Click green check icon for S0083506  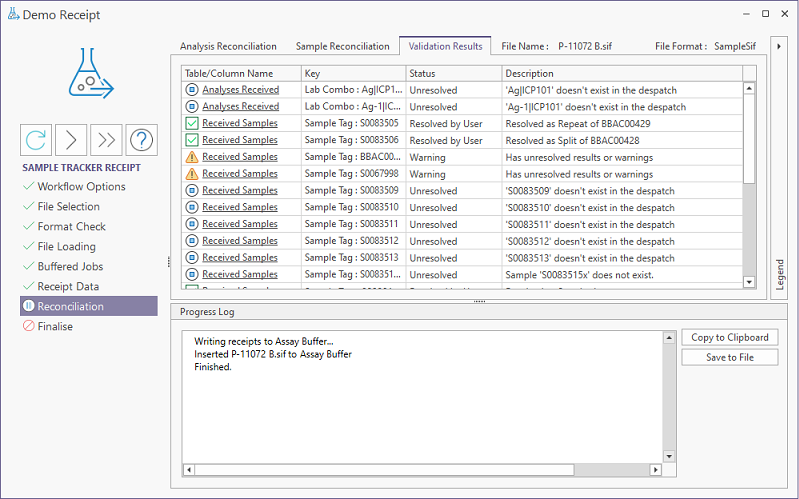pyautogui.click(x=192, y=140)
